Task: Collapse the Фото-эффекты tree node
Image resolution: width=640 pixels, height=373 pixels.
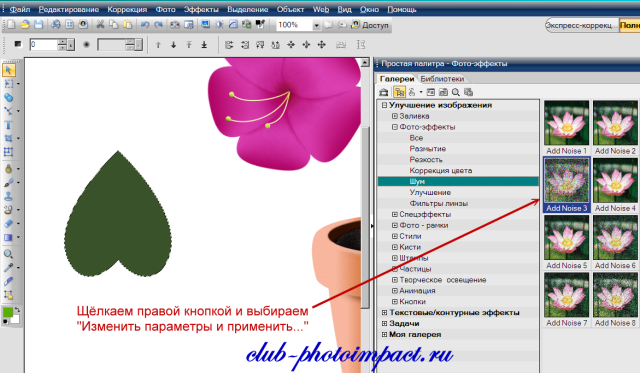Action: point(395,127)
